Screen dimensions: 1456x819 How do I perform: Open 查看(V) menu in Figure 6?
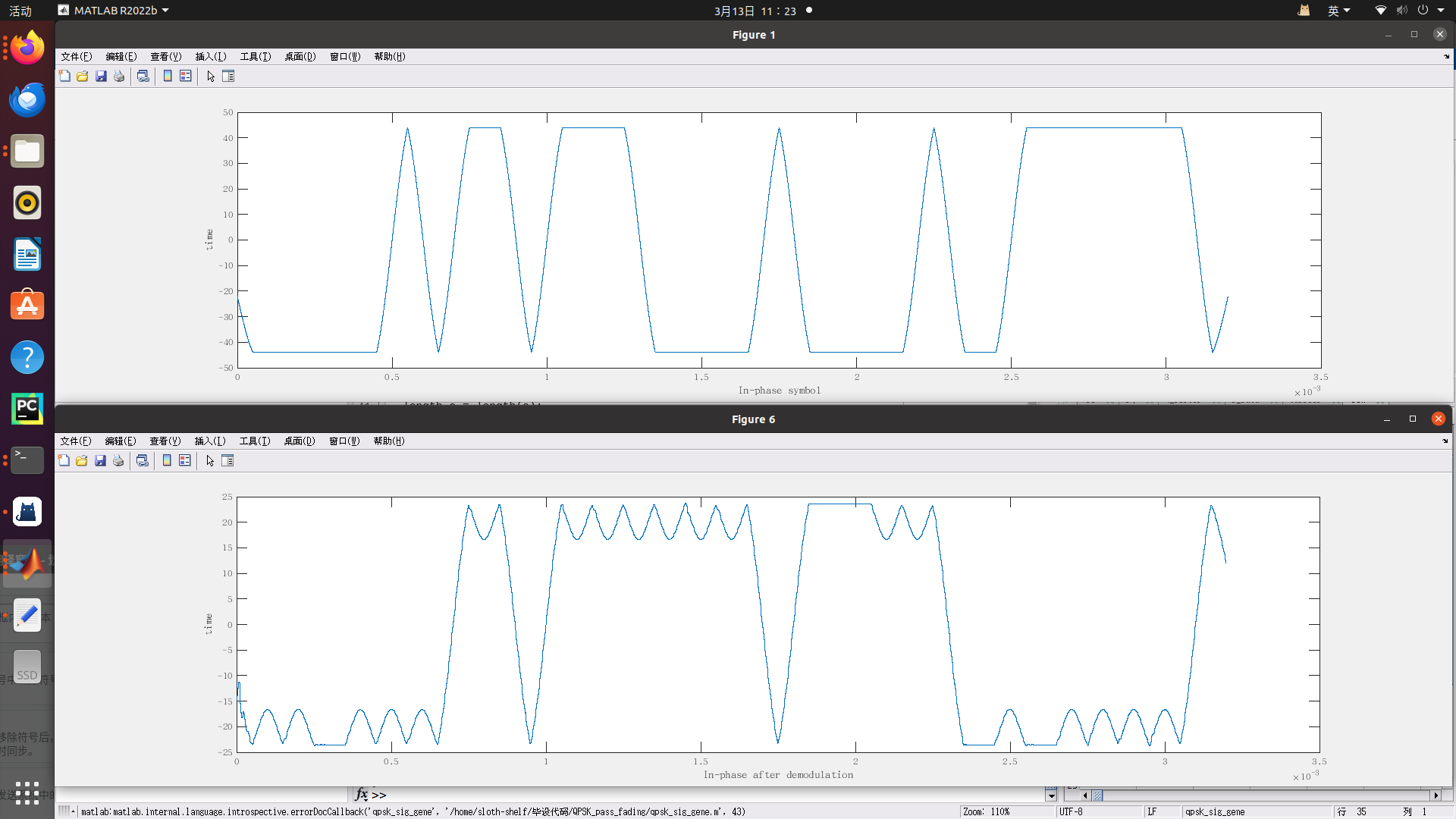pyautogui.click(x=165, y=441)
